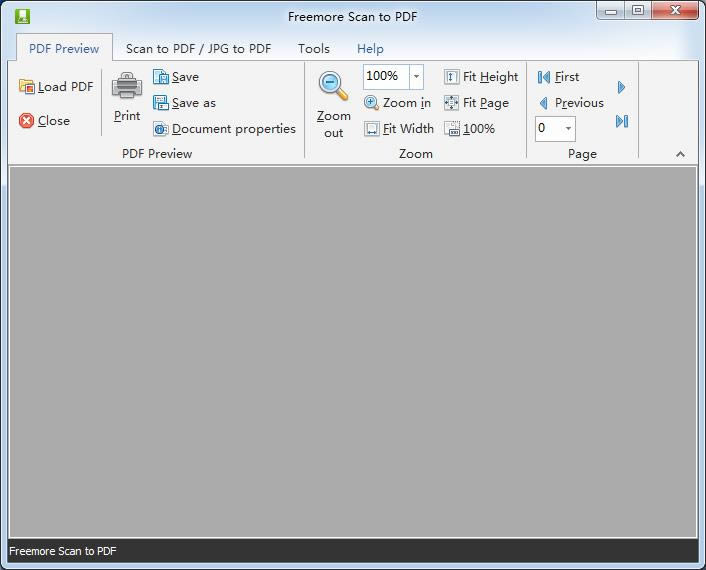Open the Help tab
Image resolution: width=706 pixels, height=570 pixels.
point(370,48)
